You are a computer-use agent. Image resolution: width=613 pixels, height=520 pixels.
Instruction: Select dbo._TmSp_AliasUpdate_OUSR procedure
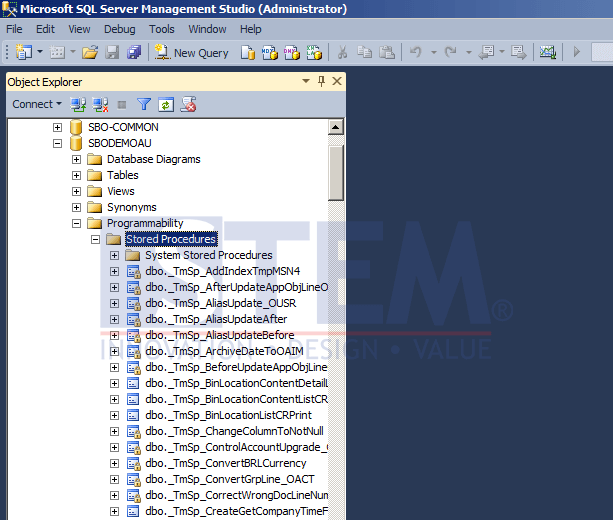[220, 303]
